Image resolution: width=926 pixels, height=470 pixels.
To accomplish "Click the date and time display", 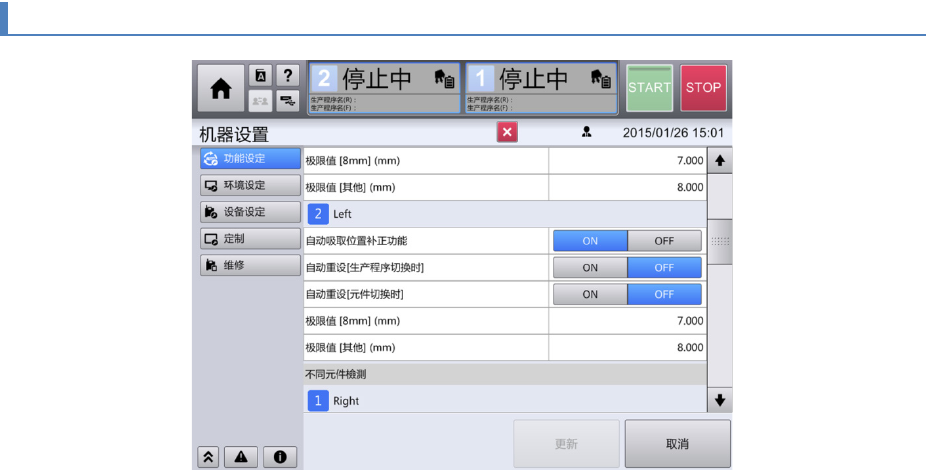I will click(673, 133).
